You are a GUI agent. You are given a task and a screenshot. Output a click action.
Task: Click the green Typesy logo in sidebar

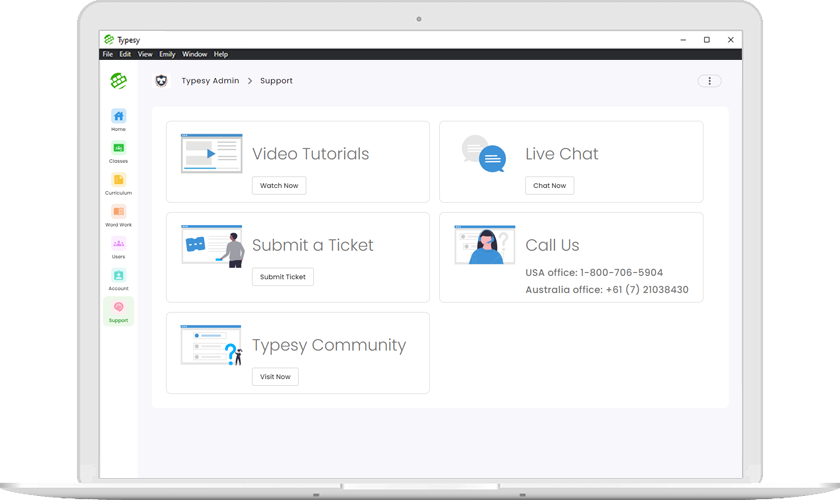tap(118, 81)
